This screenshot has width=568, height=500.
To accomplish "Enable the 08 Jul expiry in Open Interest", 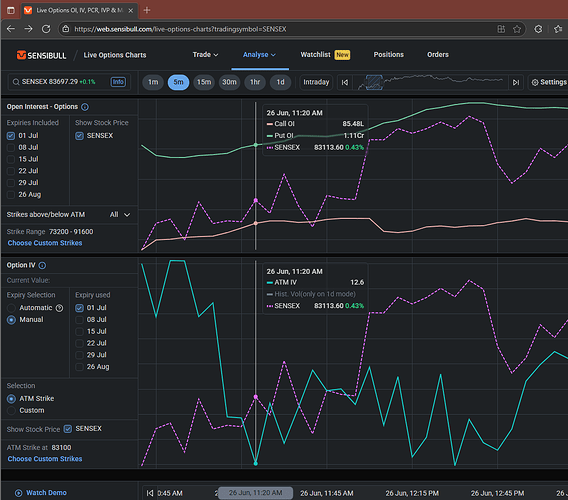I will 11,147.
